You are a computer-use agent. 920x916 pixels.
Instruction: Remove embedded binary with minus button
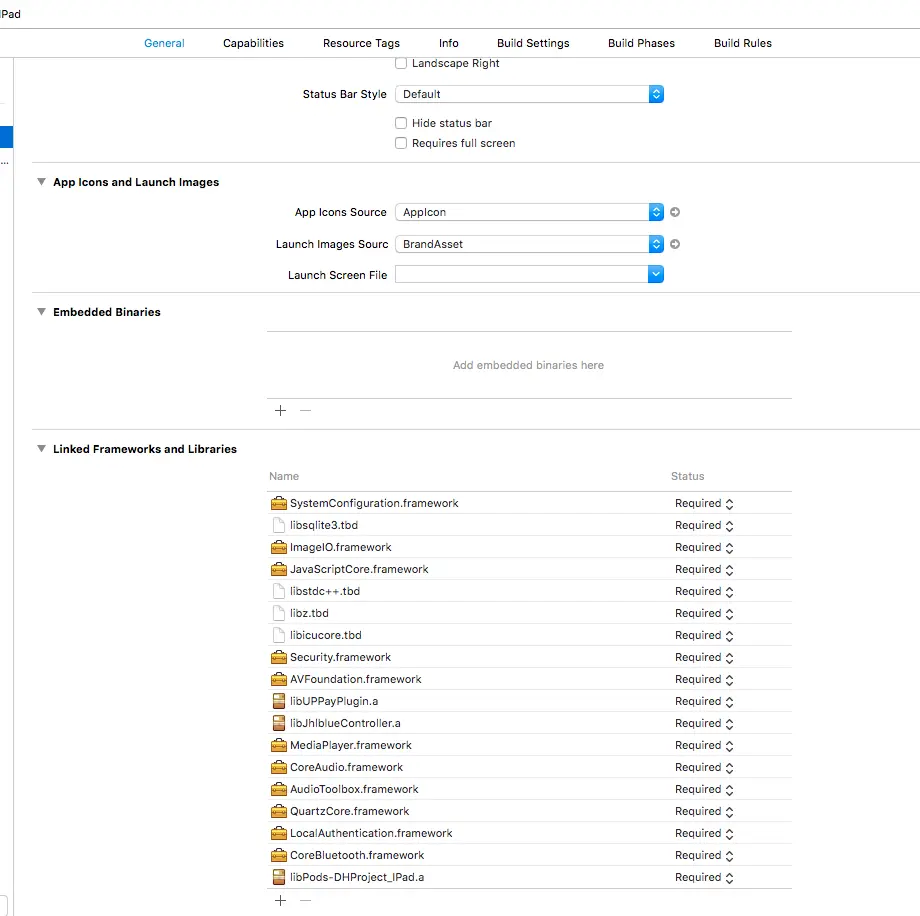tap(305, 410)
